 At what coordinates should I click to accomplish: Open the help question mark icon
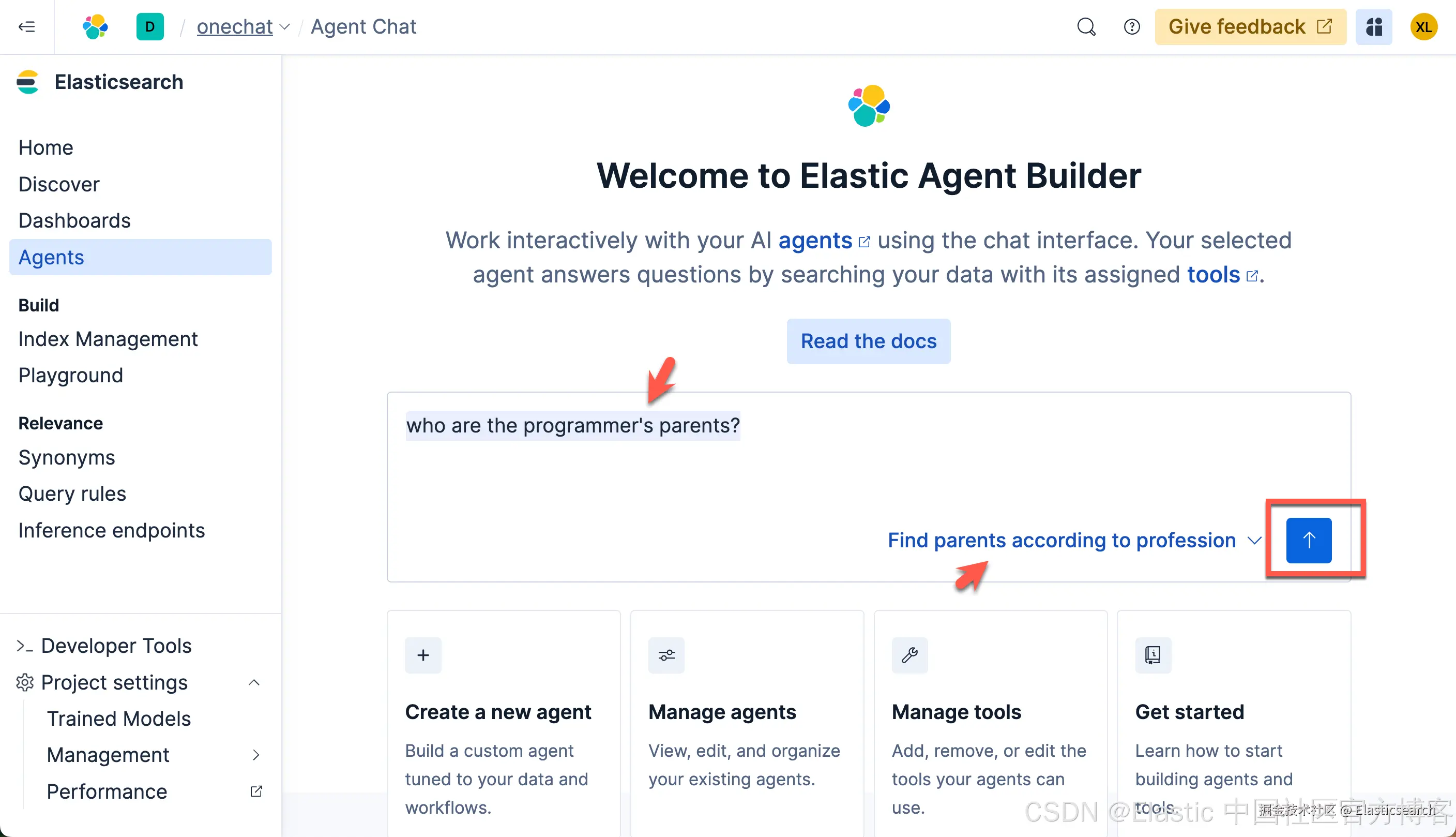[1131, 26]
